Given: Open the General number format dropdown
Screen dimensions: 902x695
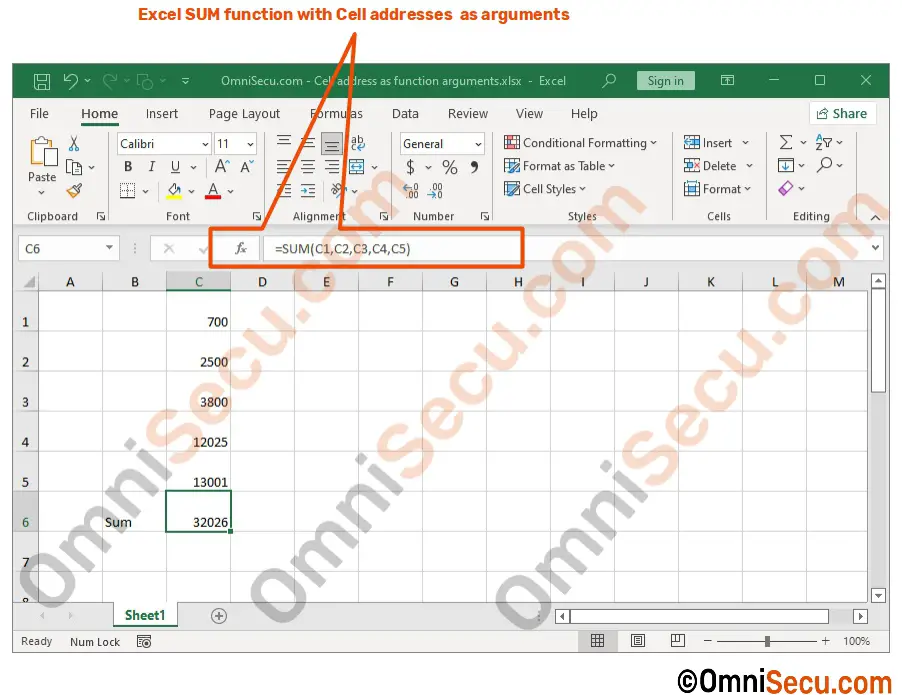Looking at the screenshot, I should (478, 144).
